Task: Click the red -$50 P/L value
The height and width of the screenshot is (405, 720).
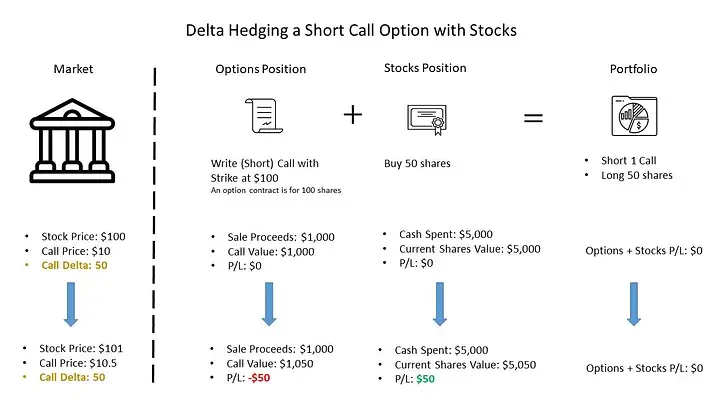Action: click(259, 378)
